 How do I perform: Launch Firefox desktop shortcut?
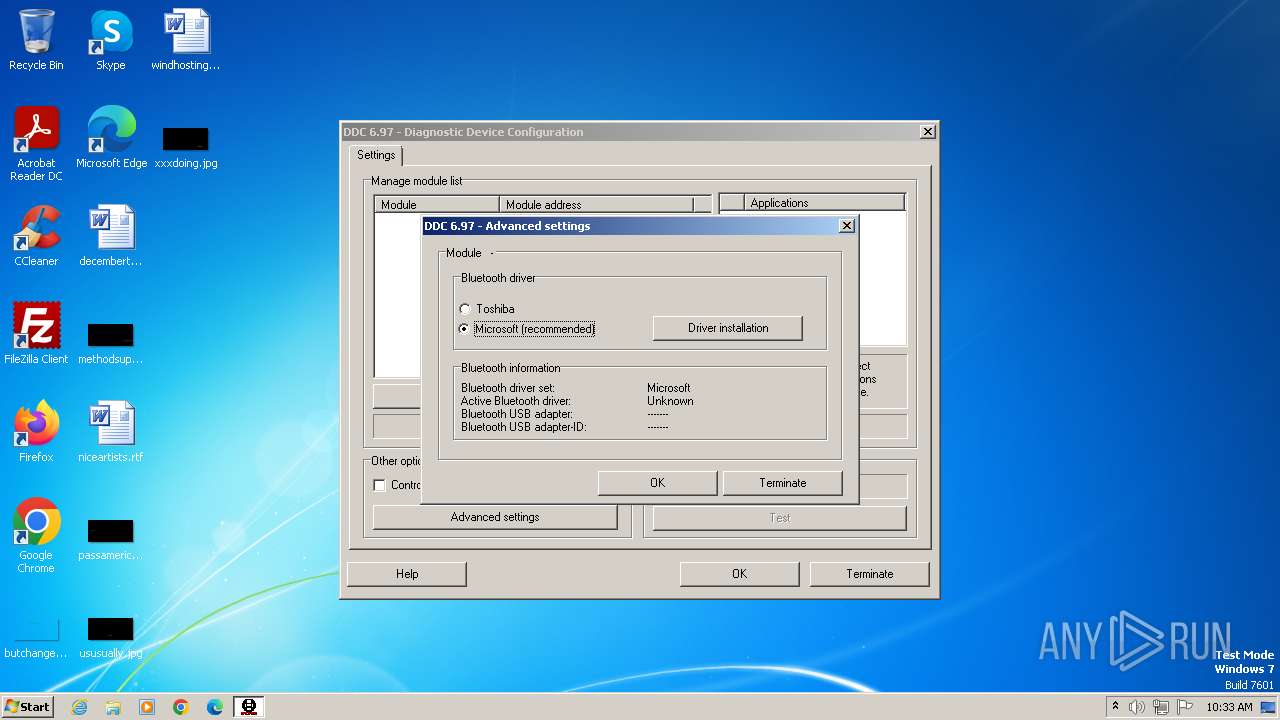[x=36, y=432]
